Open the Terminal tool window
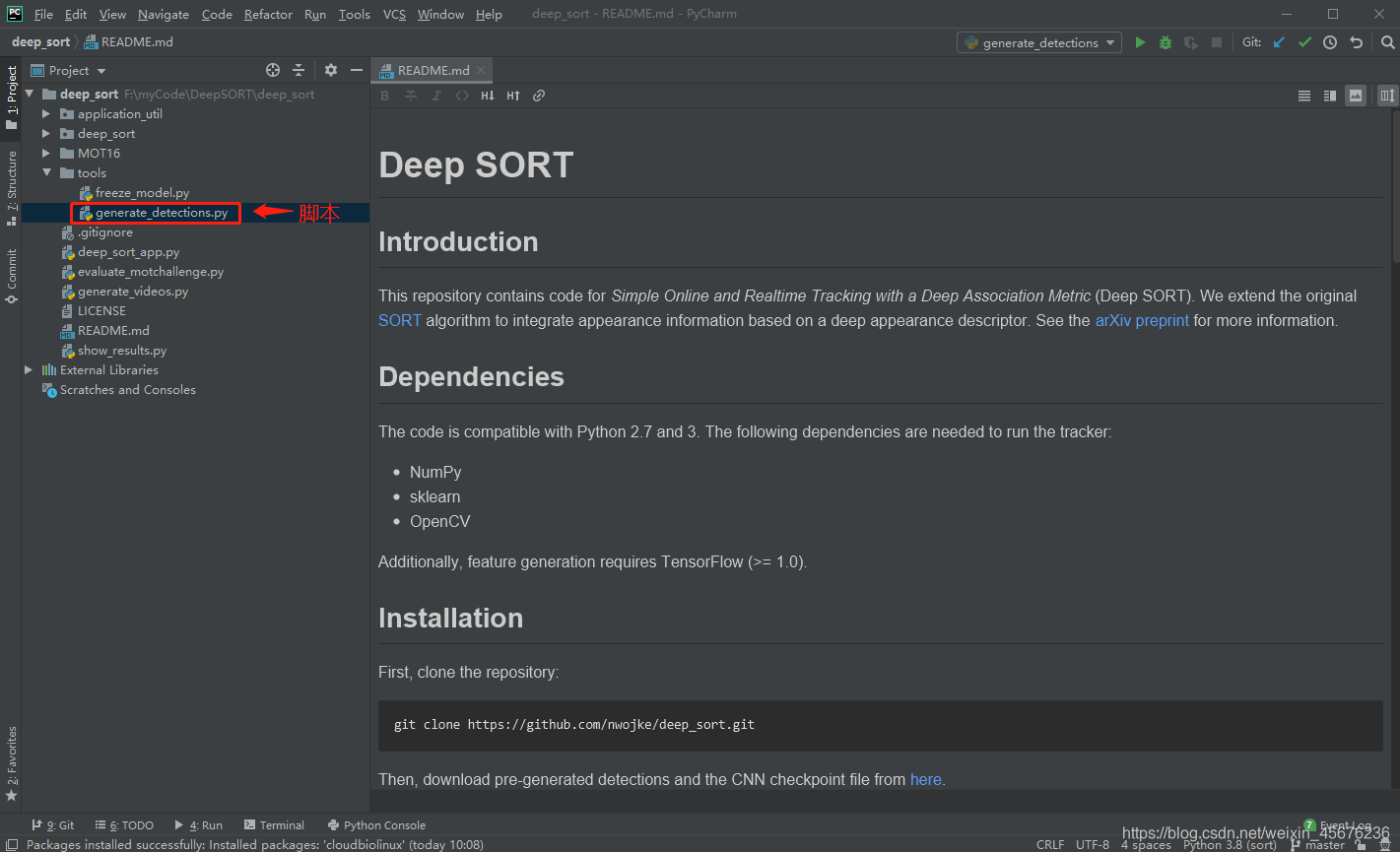Screen dimensions: 1400x852 275,825
